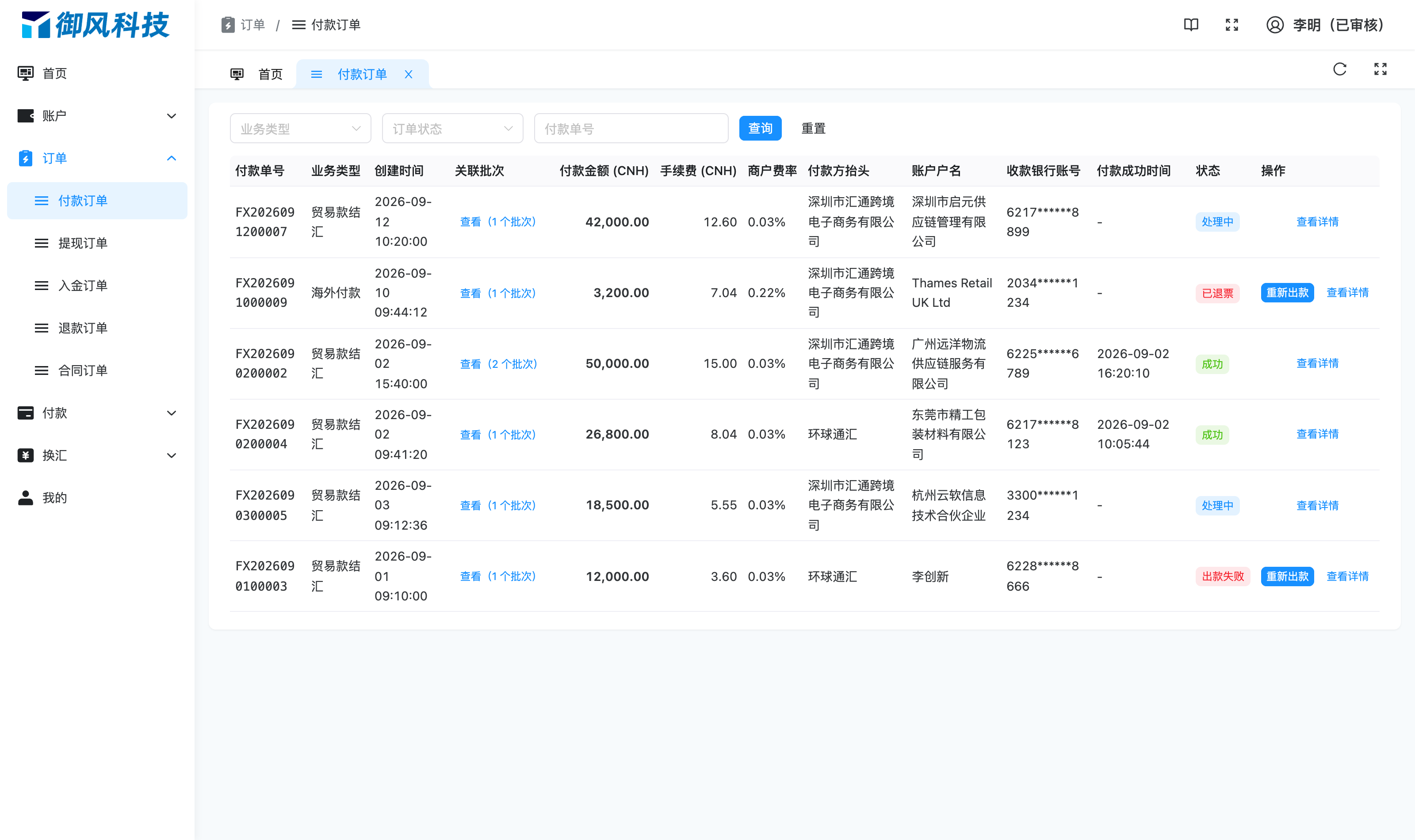The image size is (1415, 840).
Task: Open 提现订单 in the sidebar
Action: click(97, 243)
